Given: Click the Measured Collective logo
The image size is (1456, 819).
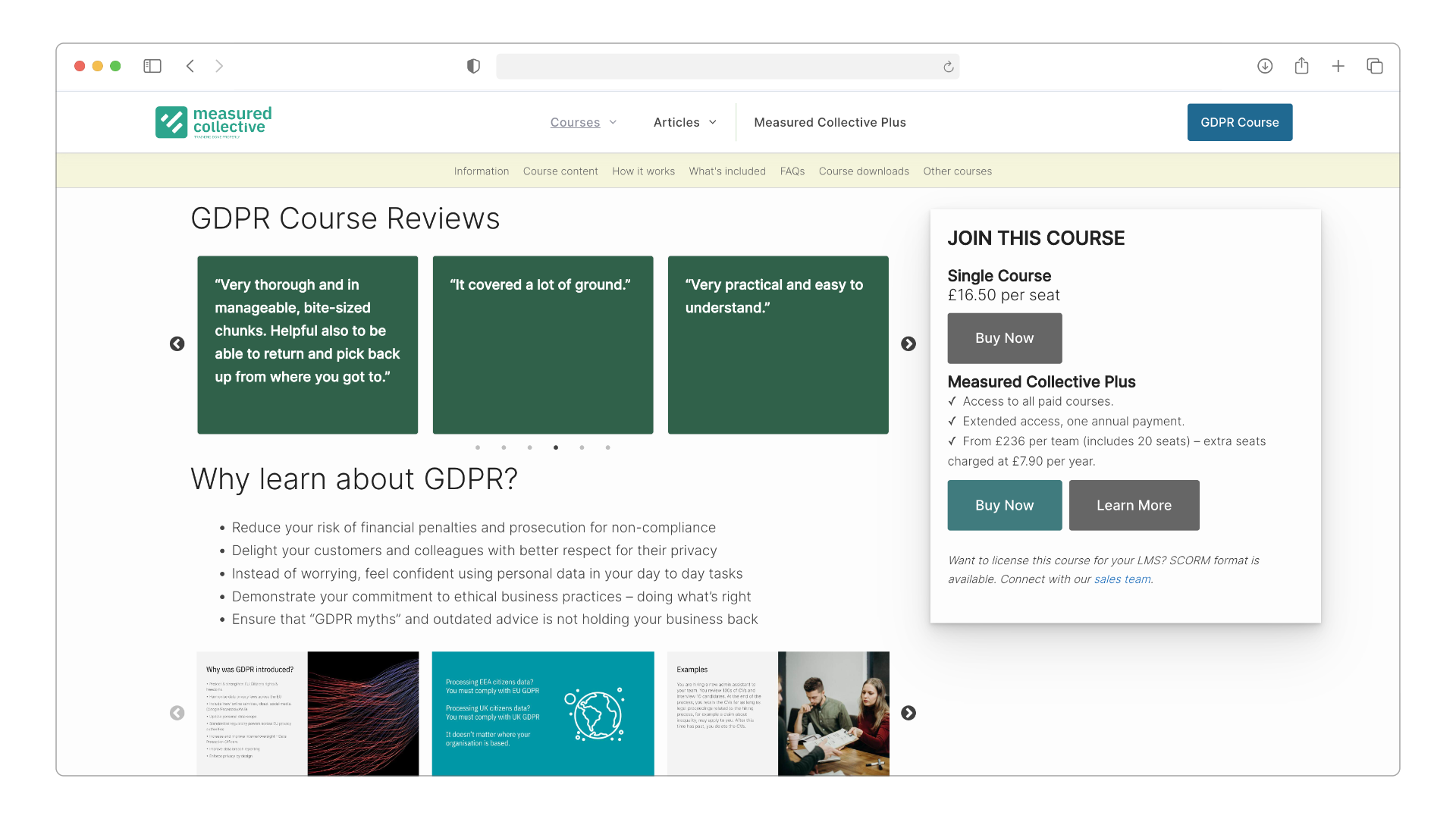Looking at the screenshot, I should pos(213,122).
